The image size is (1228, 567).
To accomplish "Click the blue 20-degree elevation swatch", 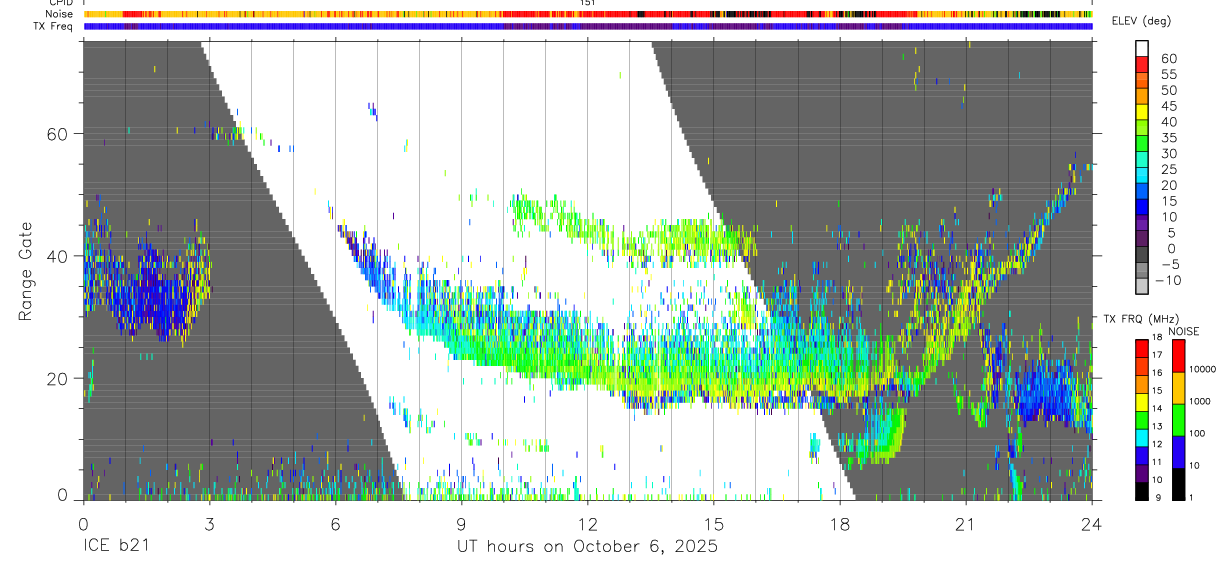I will (x=1142, y=192).
